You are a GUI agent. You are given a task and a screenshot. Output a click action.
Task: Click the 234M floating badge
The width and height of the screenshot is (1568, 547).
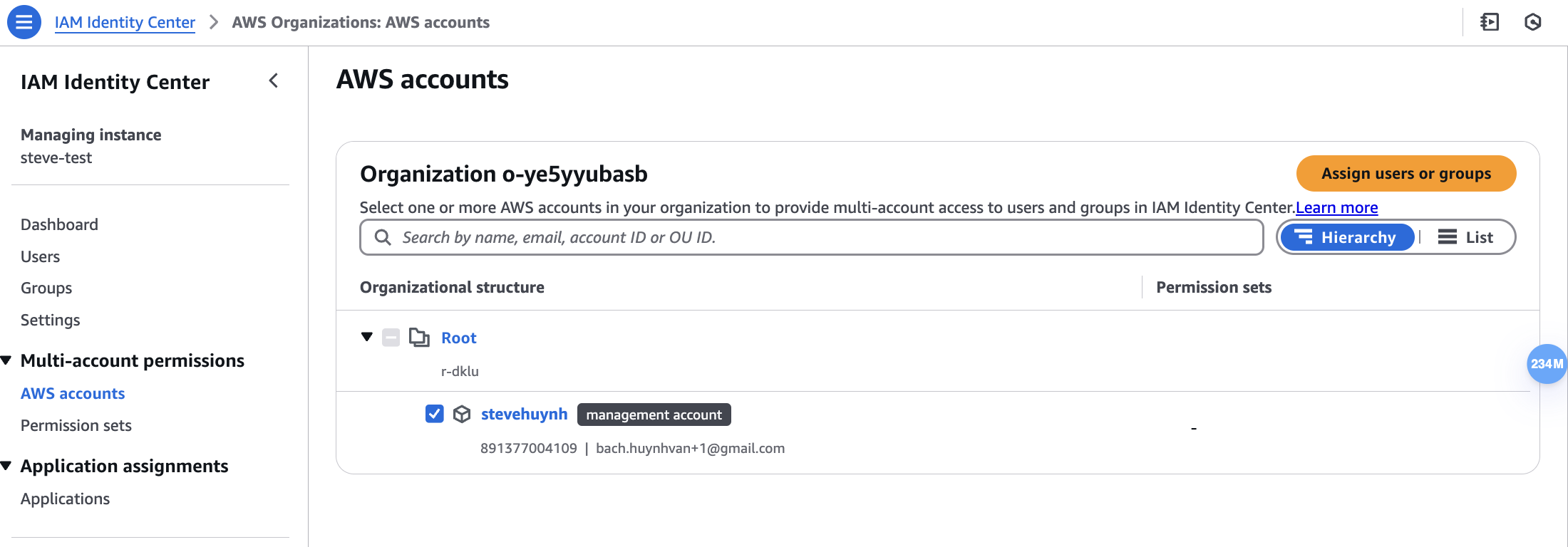tap(1547, 364)
